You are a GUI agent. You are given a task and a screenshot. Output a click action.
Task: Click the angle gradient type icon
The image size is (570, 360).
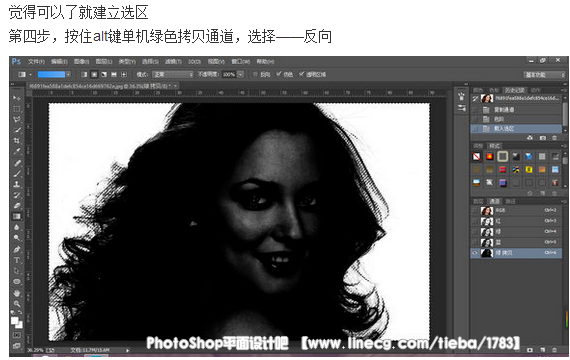coord(104,74)
